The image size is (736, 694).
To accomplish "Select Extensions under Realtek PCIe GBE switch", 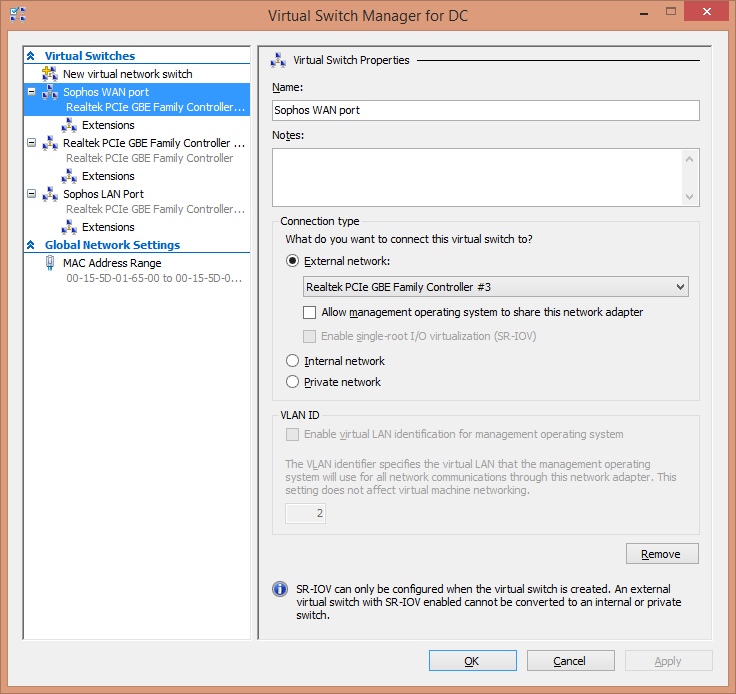I will tap(108, 176).
